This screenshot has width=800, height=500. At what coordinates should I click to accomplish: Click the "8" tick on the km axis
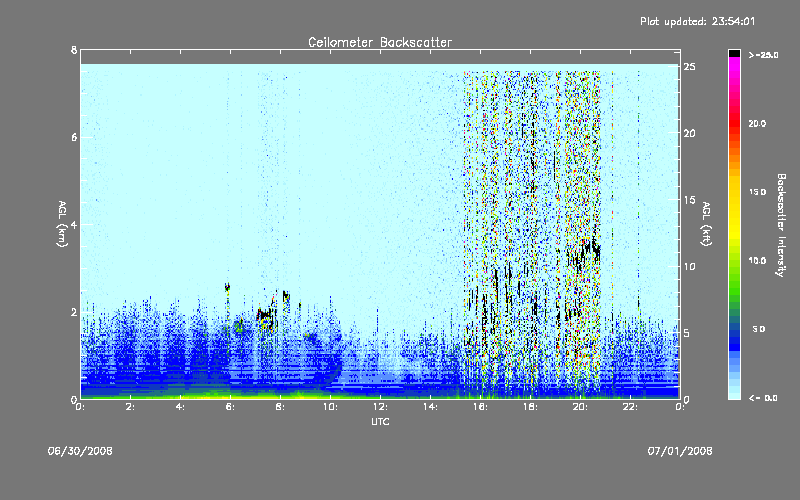[x=74, y=50]
